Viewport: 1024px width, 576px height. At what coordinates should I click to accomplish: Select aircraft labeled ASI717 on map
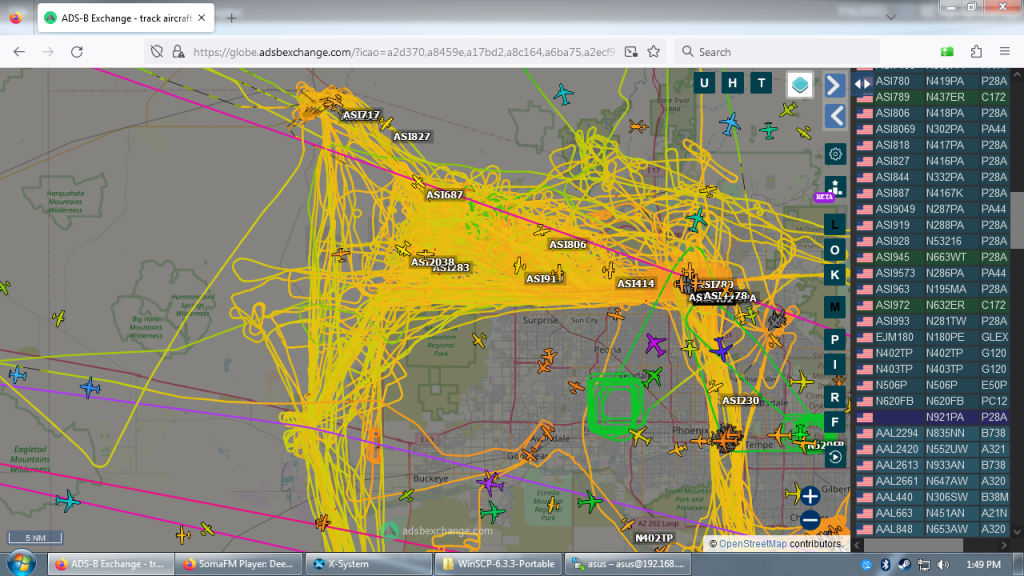pos(361,115)
